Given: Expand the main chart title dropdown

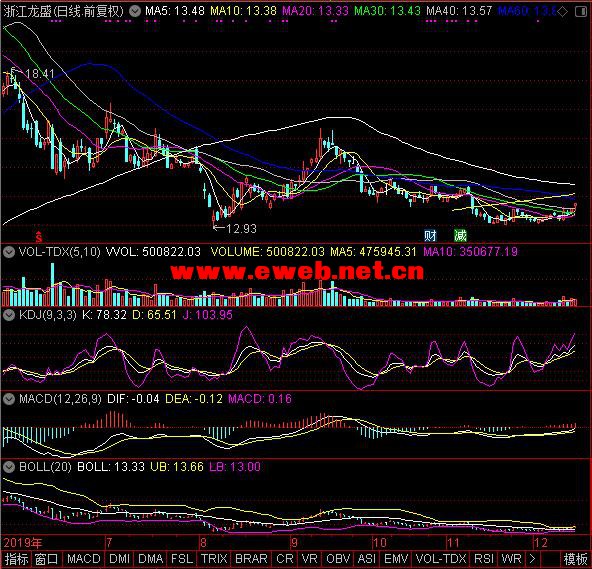Looking at the screenshot, I should [134, 11].
